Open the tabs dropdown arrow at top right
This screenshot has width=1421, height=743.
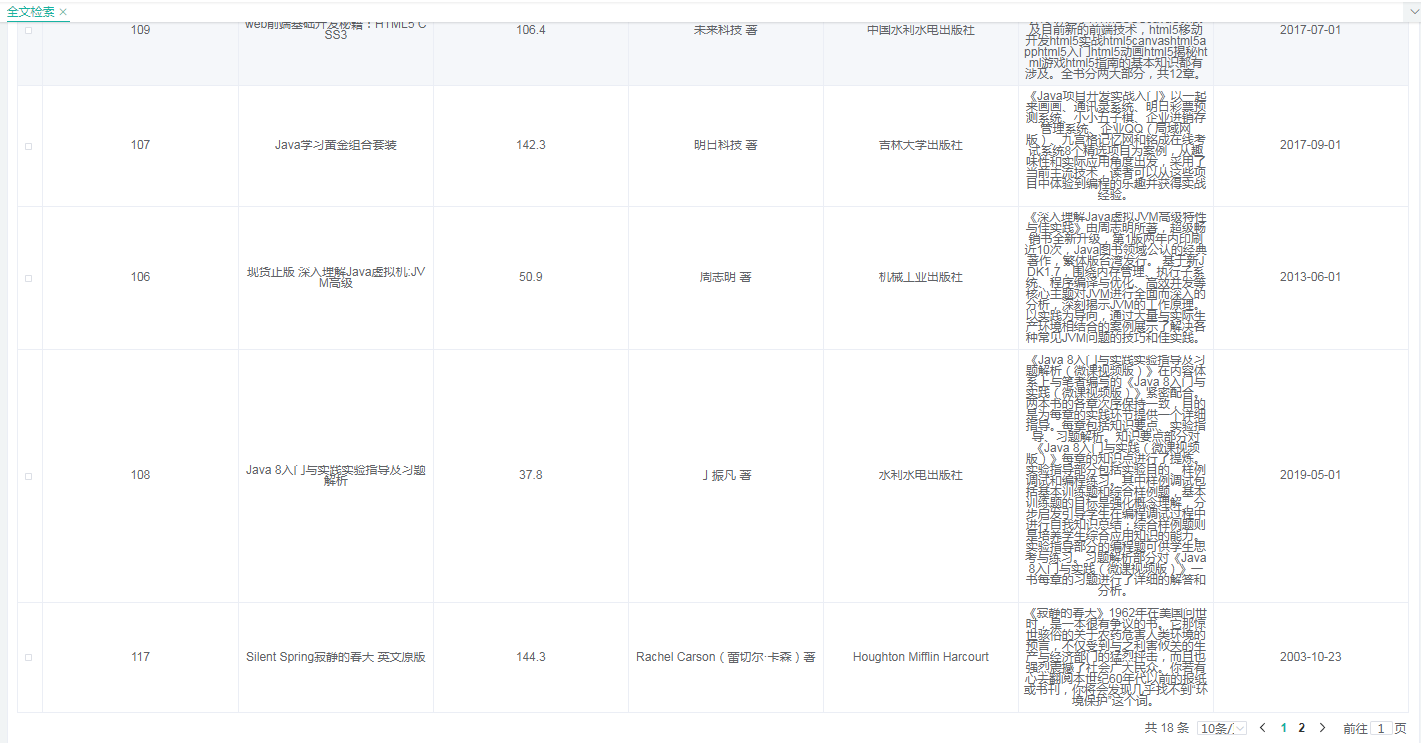coord(1413,10)
